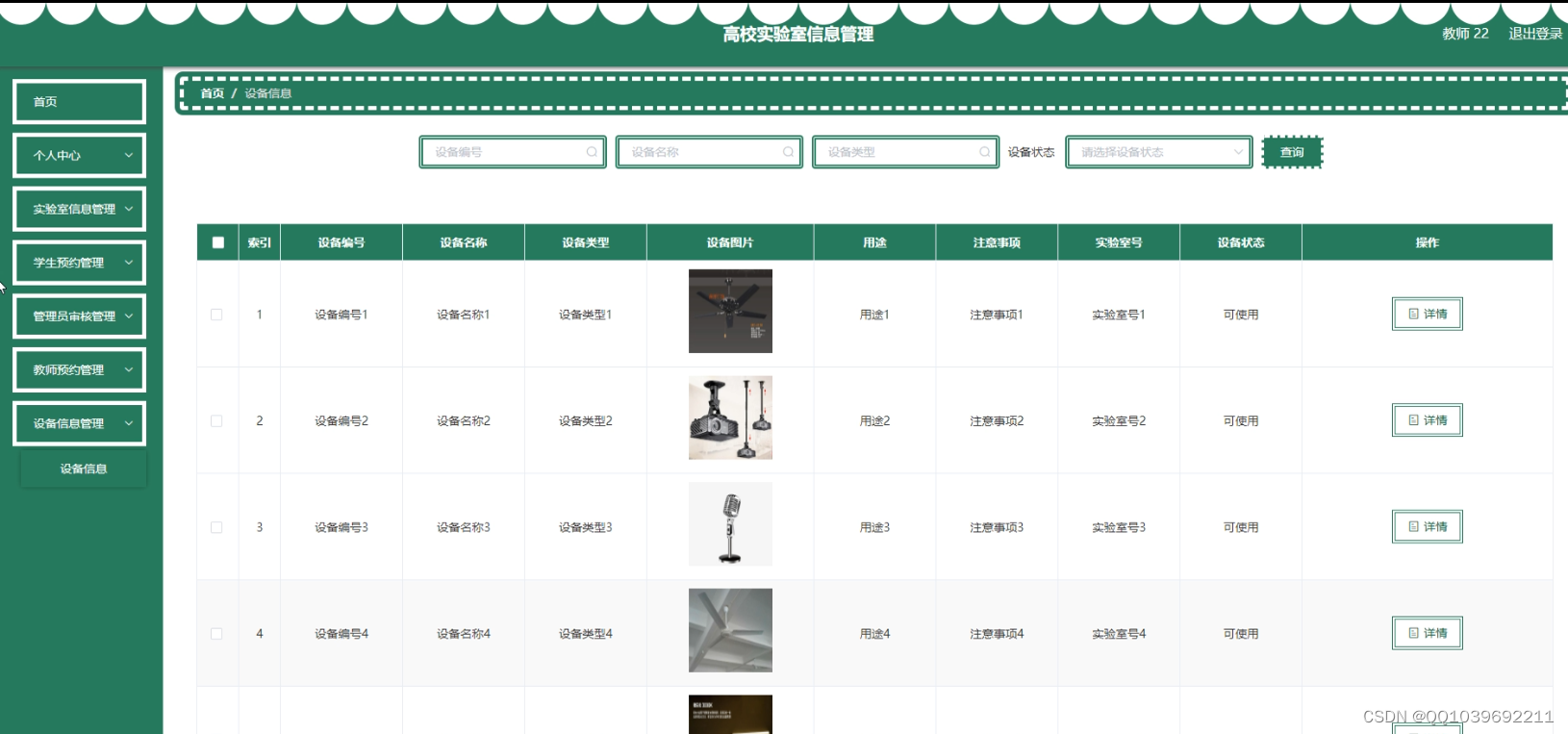Click the white fan image in row 4
Screen dimensions: 1568x734
coord(730,630)
